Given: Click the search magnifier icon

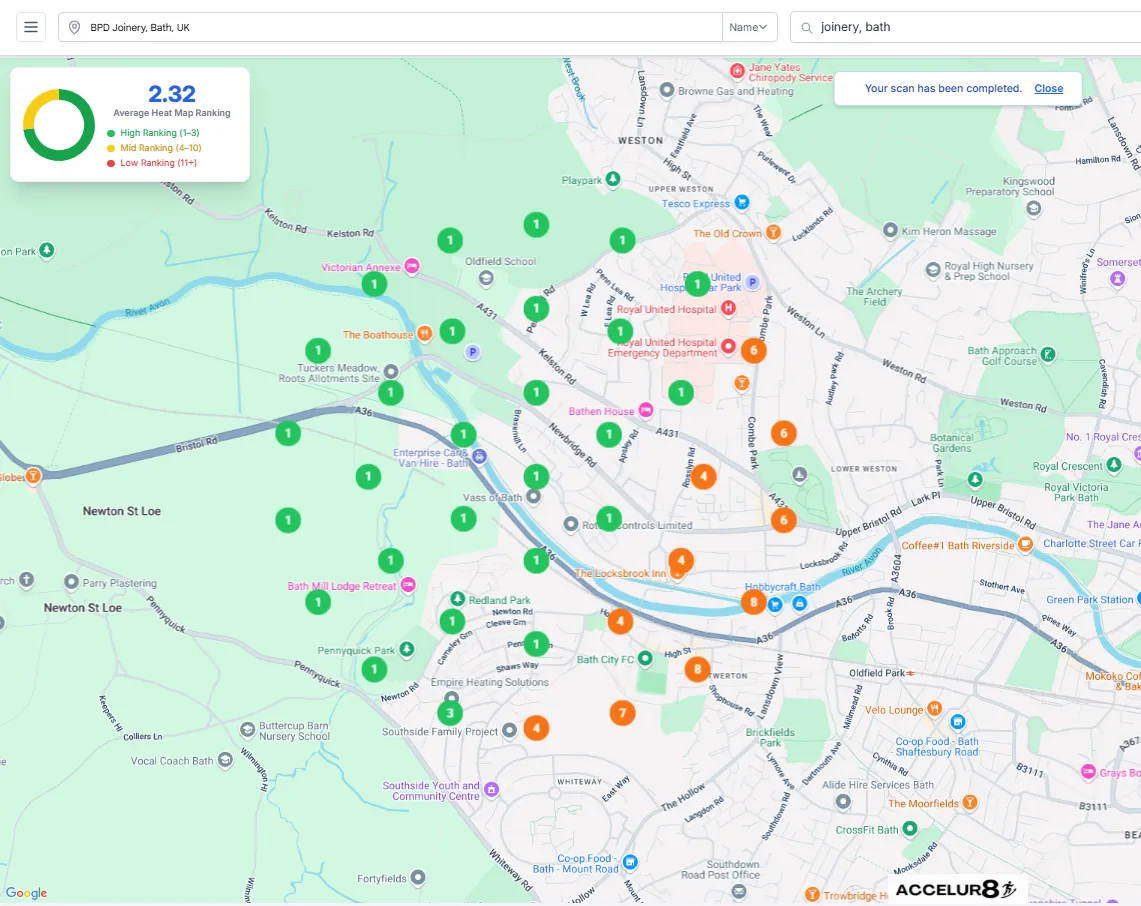Looking at the screenshot, I should [x=806, y=28].
